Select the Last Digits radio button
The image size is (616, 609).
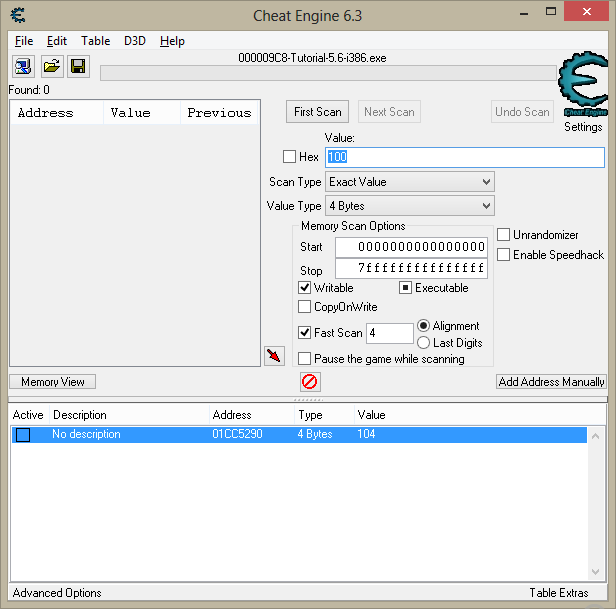point(423,343)
